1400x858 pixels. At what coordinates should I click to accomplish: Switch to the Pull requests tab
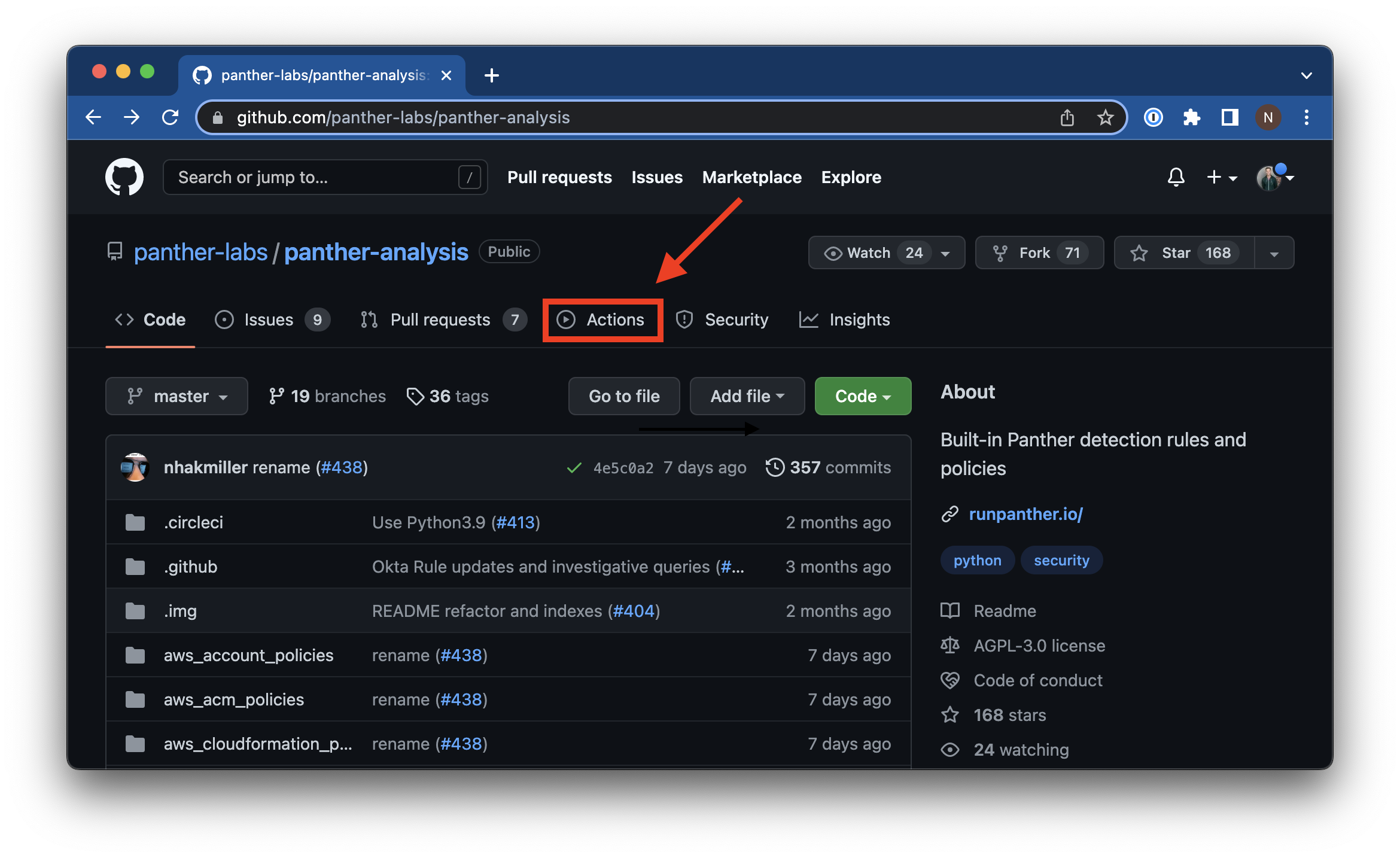point(441,320)
